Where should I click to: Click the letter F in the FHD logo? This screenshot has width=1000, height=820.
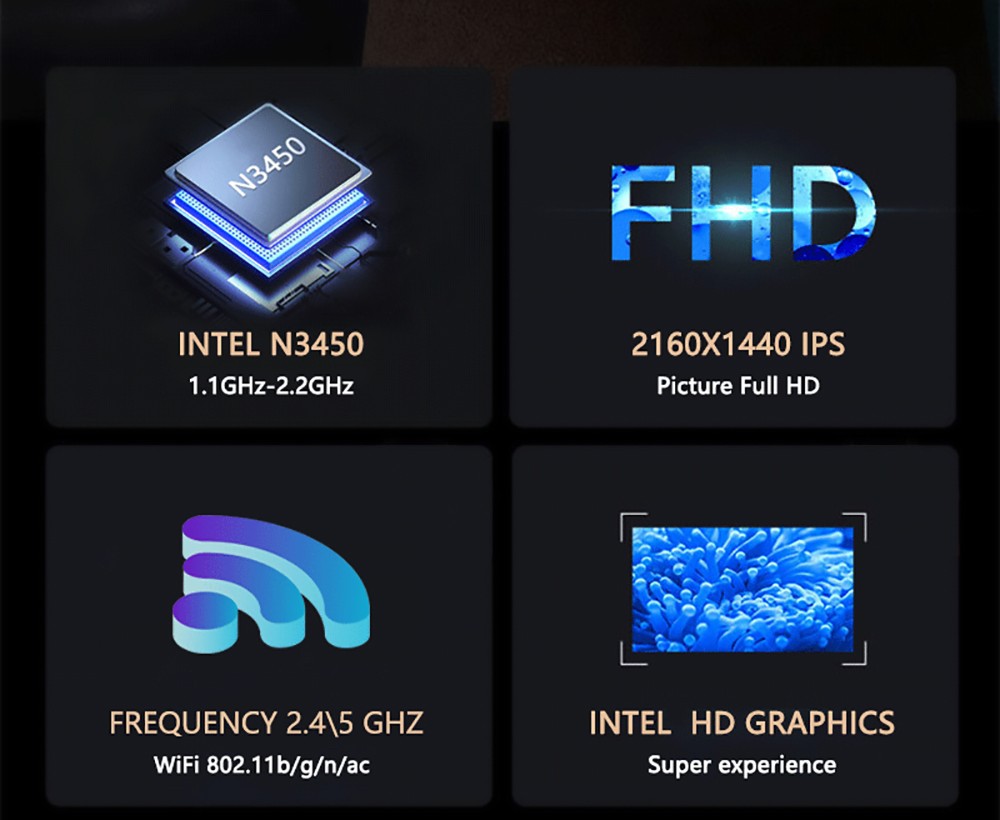(641, 212)
